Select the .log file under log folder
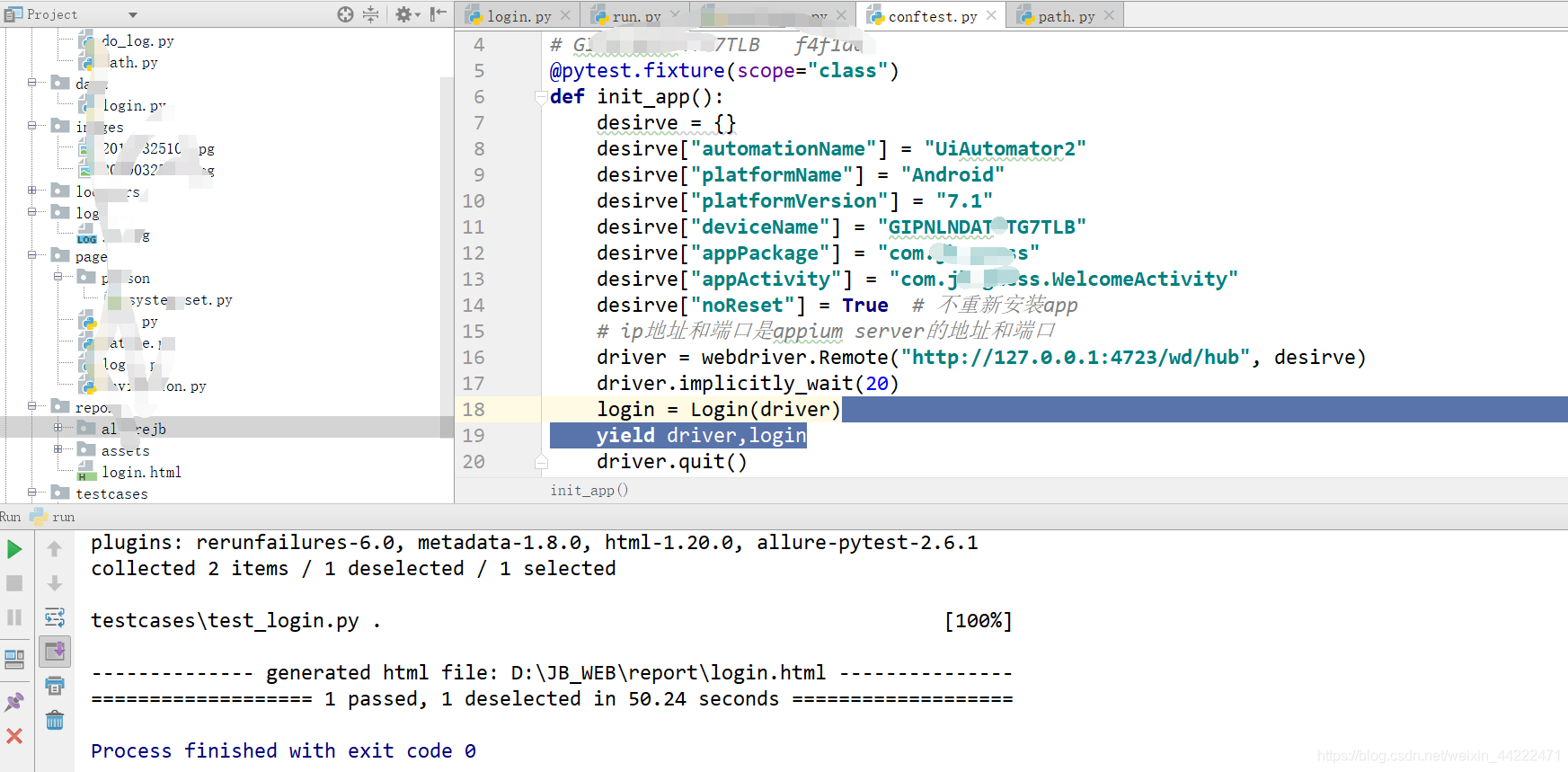1568x772 pixels. pyautogui.click(x=114, y=235)
